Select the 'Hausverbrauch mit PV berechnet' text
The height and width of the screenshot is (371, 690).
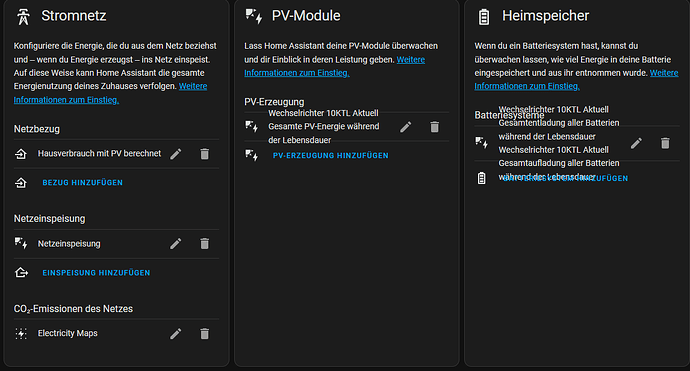pyautogui.click(x=99, y=154)
